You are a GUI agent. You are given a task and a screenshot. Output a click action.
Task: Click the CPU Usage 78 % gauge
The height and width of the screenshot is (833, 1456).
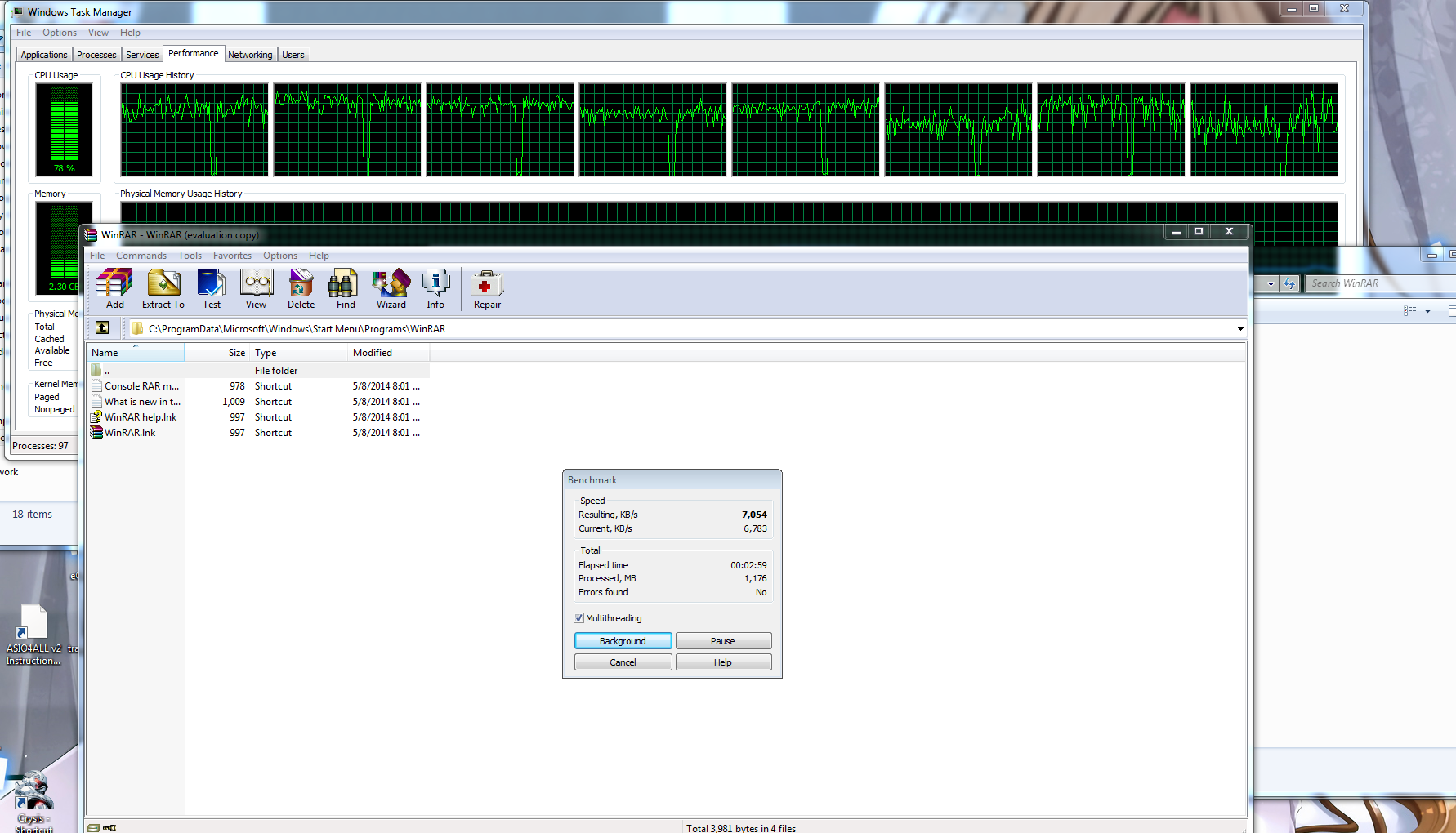(x=64, y=130)
